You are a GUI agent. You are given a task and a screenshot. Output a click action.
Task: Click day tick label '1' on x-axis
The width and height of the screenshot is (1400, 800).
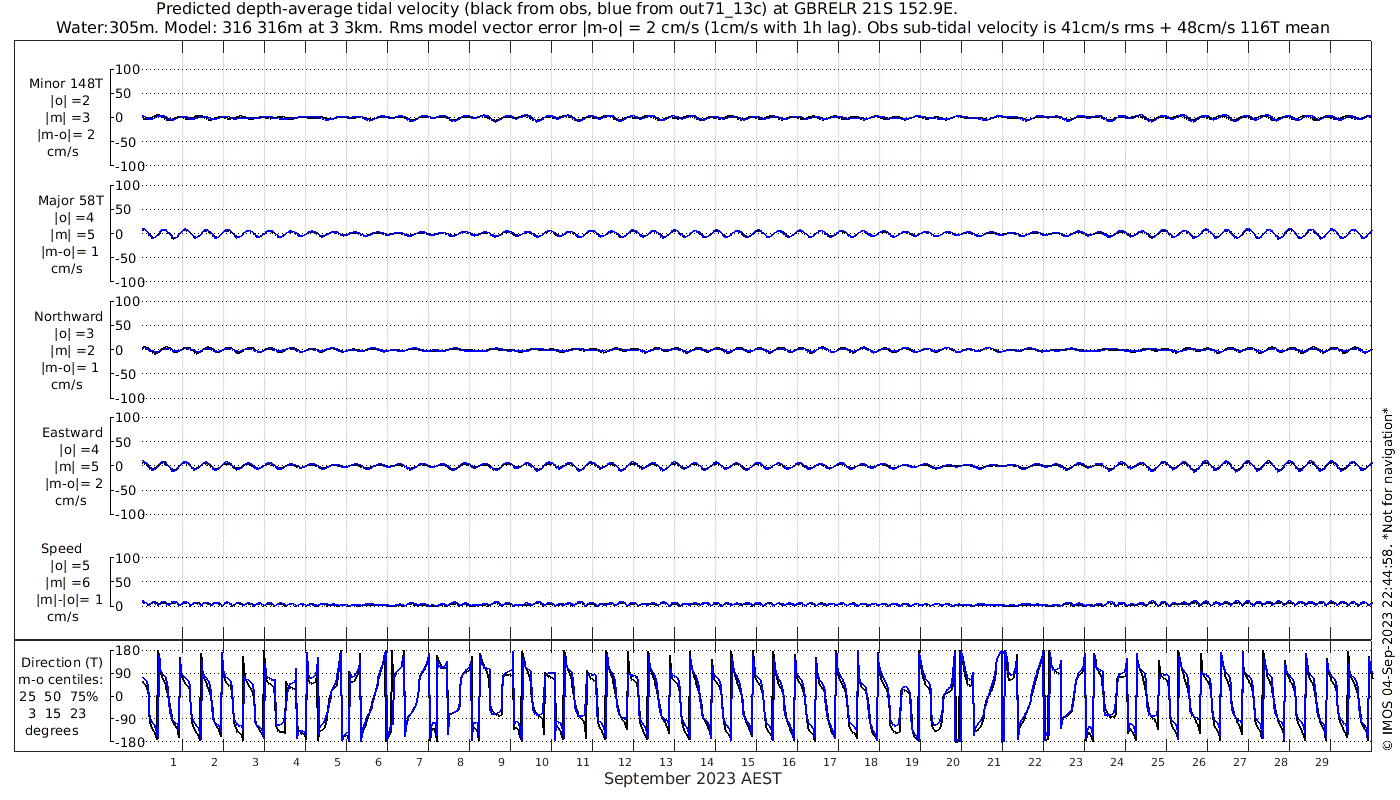(174, 762)
